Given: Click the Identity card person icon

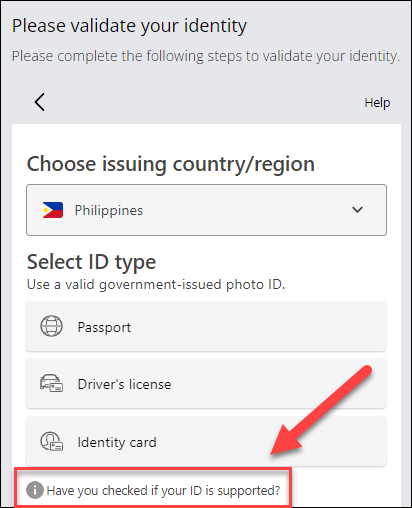Looking at the screenshot, I should pyautogui.click(x=51, y=441).
